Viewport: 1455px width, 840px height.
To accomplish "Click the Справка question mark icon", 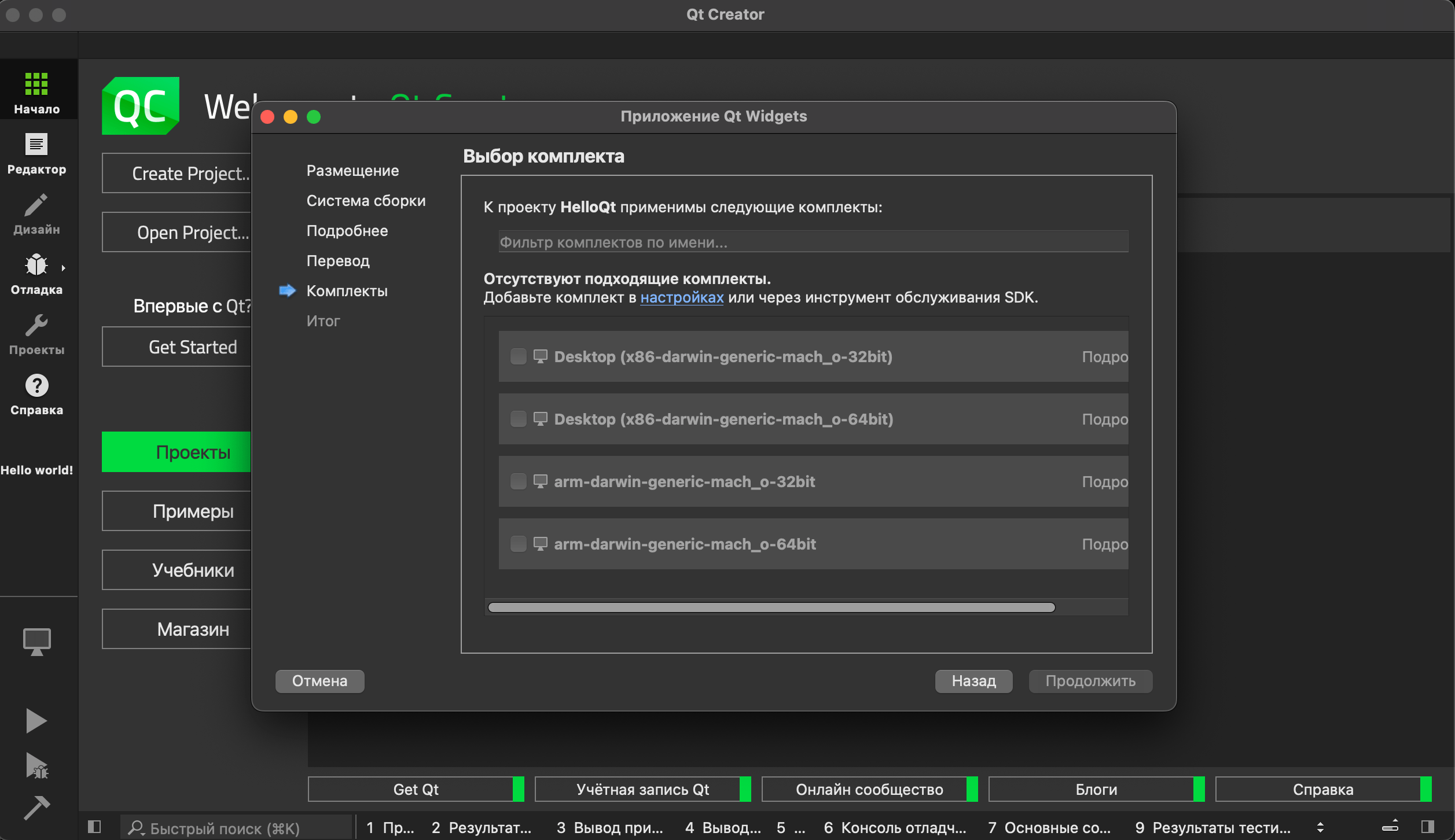I will 36,392.
